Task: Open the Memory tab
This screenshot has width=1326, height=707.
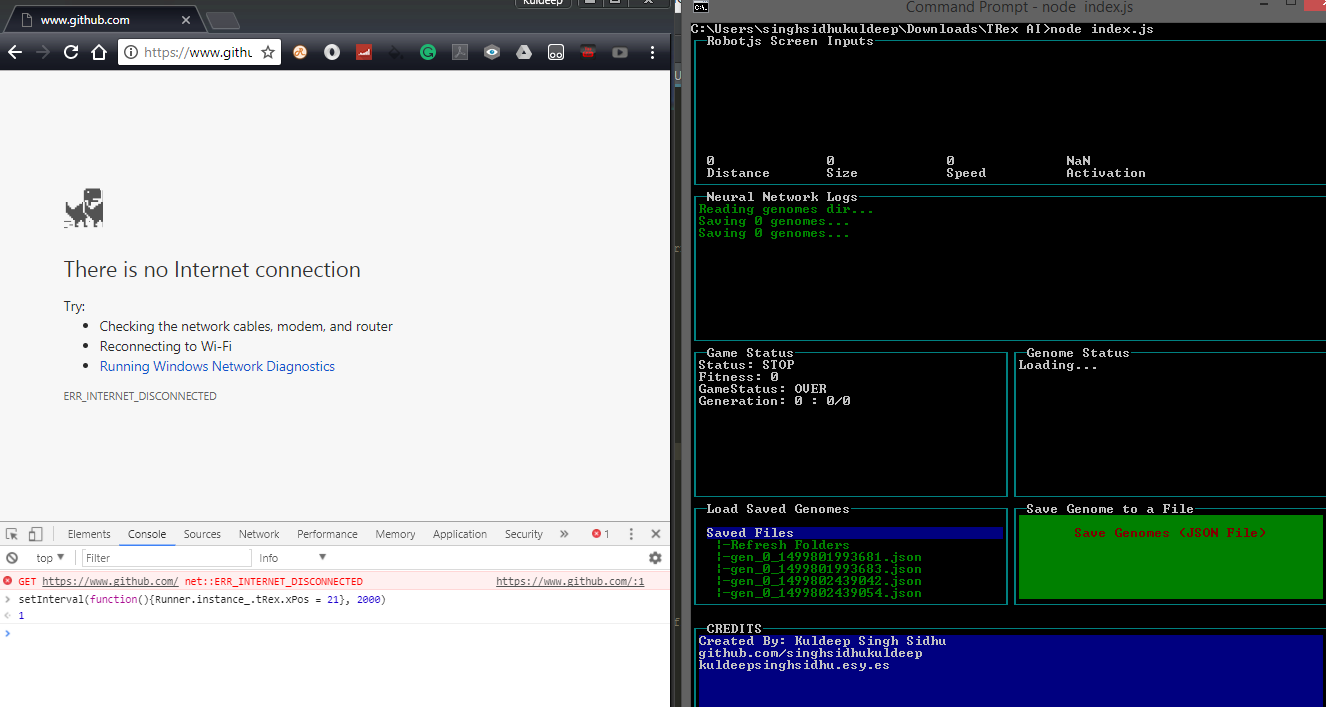Action: coord(395,534)
